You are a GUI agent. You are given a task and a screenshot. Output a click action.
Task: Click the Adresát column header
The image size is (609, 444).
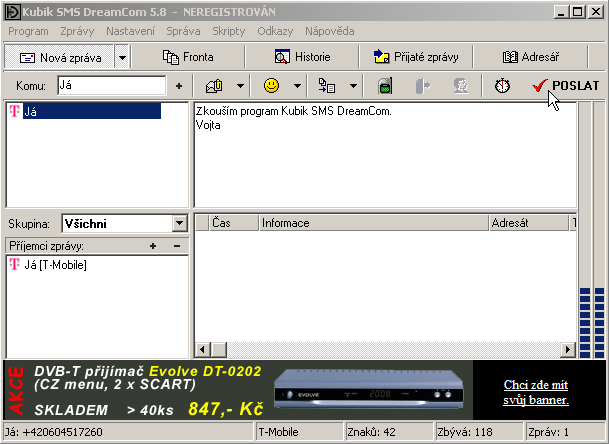tap(528, 223)
